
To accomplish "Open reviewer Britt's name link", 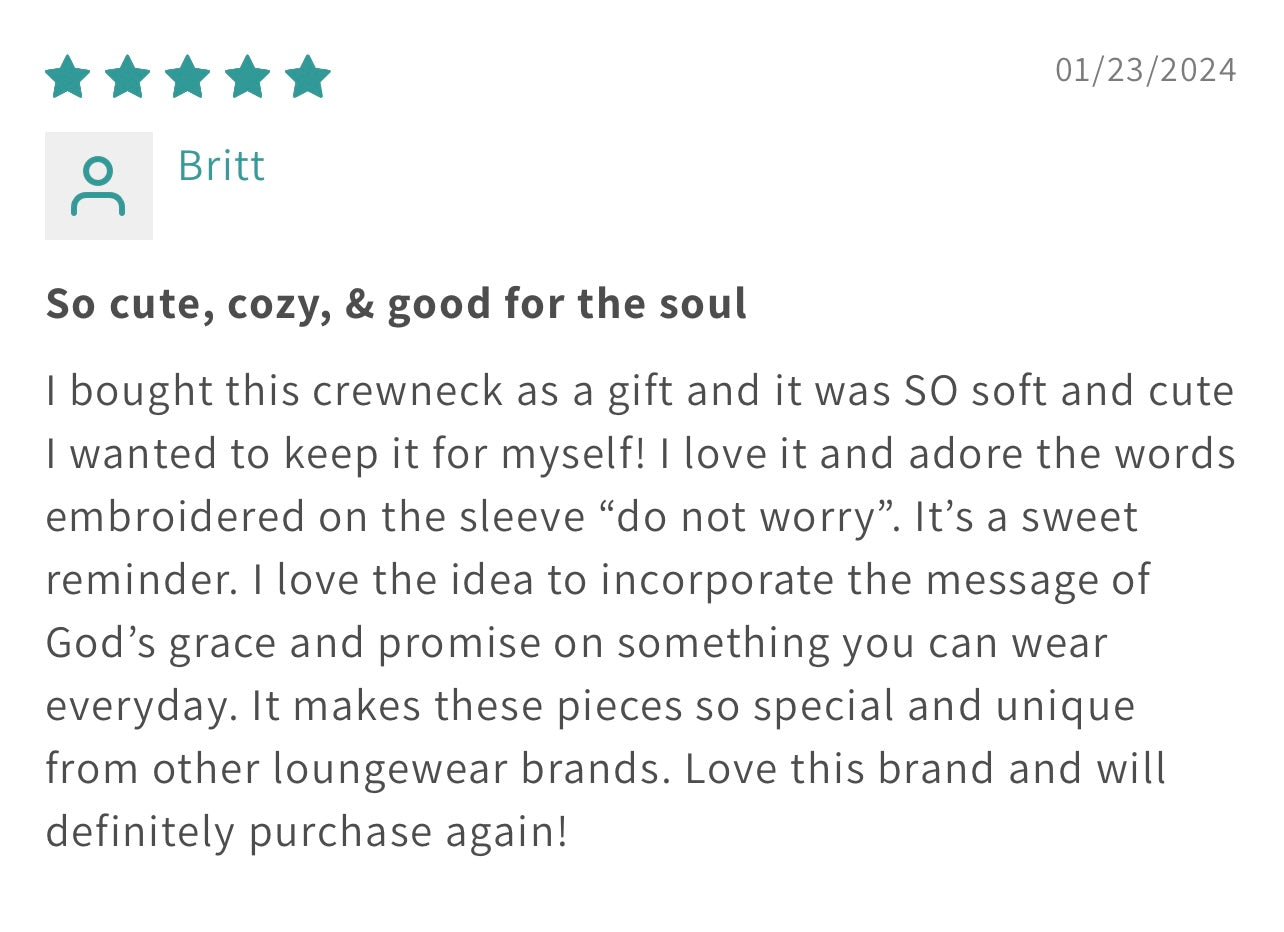I will pos(221,166).
